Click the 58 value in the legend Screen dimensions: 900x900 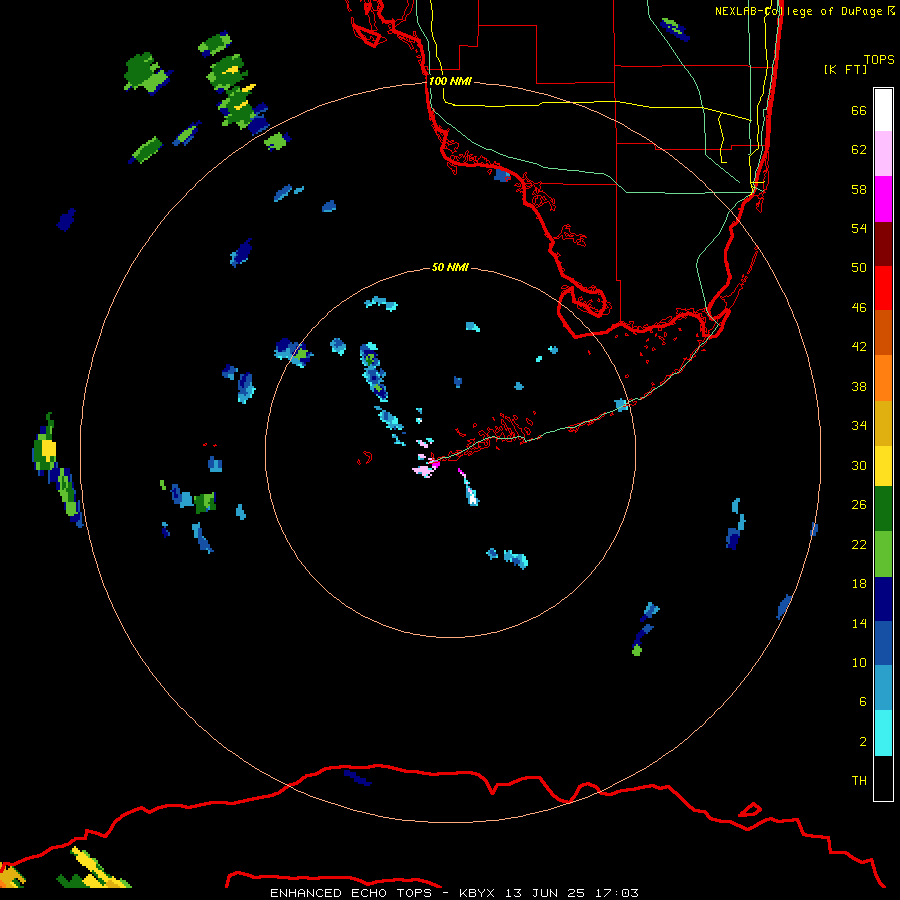coord(859,189)
